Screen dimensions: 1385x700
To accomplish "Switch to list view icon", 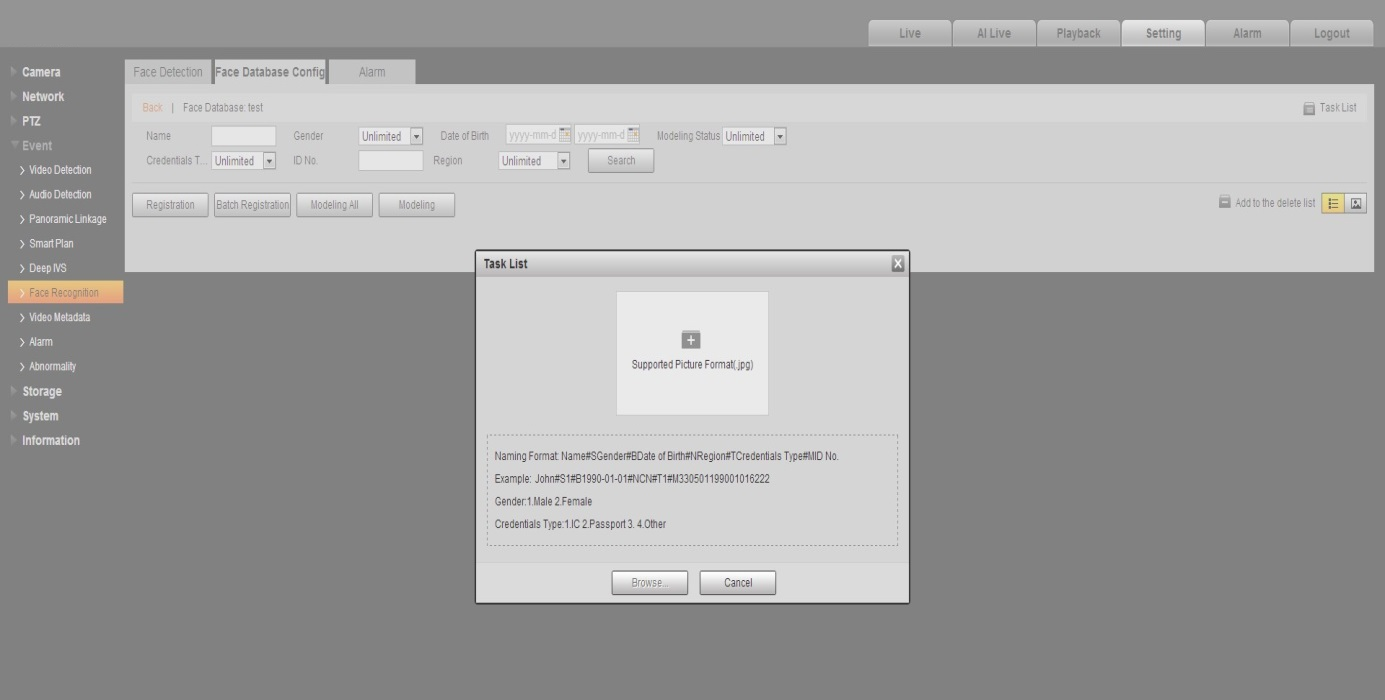I will coord(1333,203).
